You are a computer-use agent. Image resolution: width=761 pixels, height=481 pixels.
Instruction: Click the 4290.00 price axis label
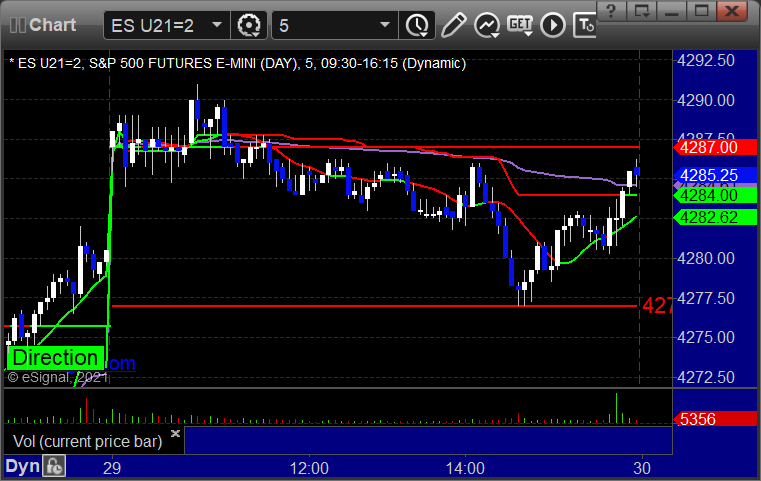click(x=706, y=100)
